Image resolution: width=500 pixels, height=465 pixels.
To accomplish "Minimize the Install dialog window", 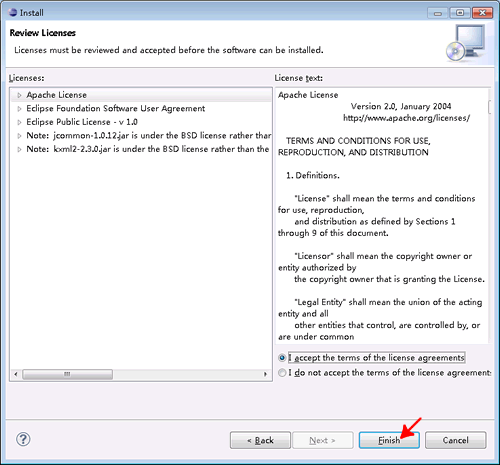I will point(438,13).
